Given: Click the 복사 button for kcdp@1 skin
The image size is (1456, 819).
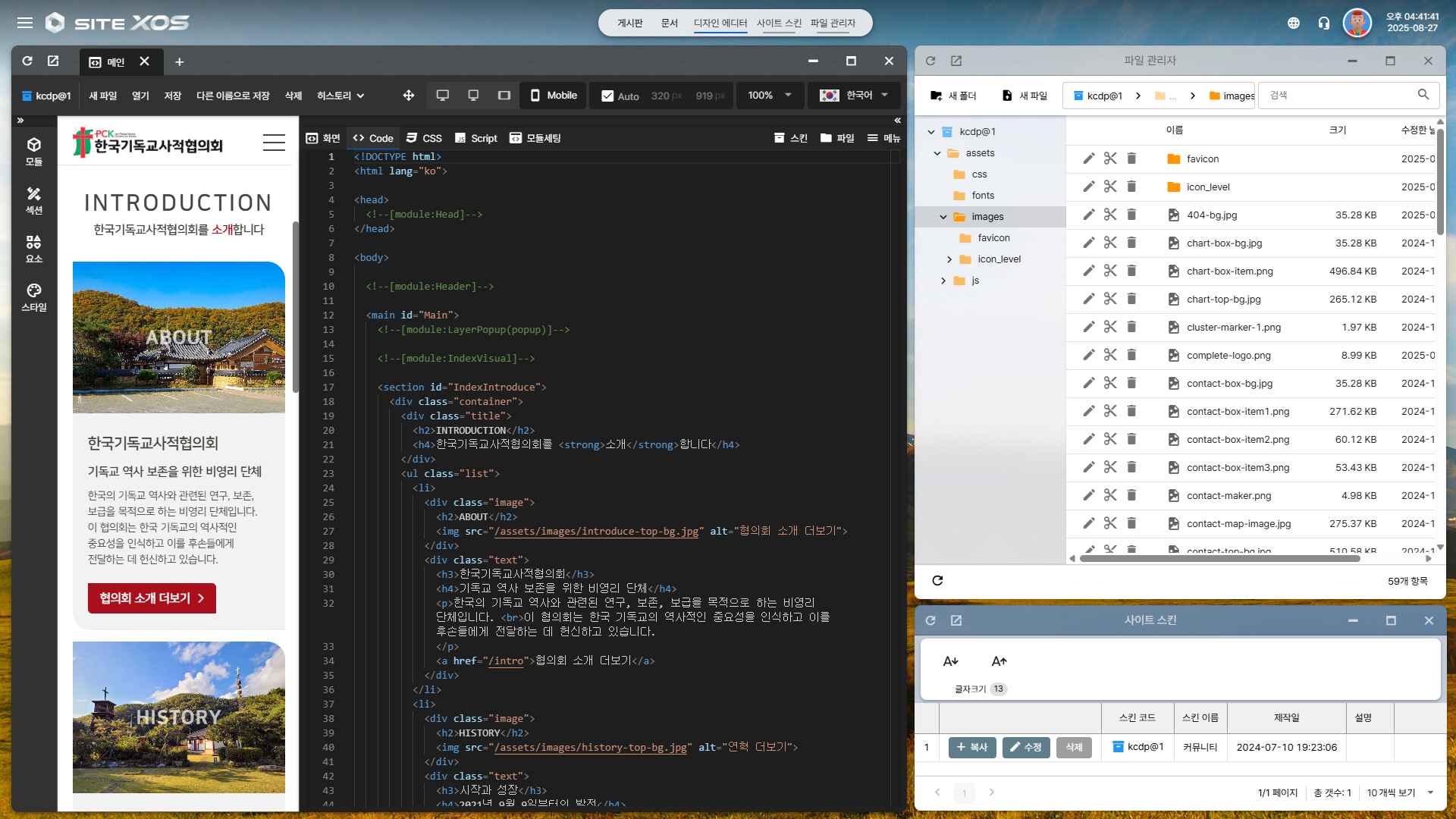Looking at the screenshot, I should pyautogui.click(x=972, y=748).
